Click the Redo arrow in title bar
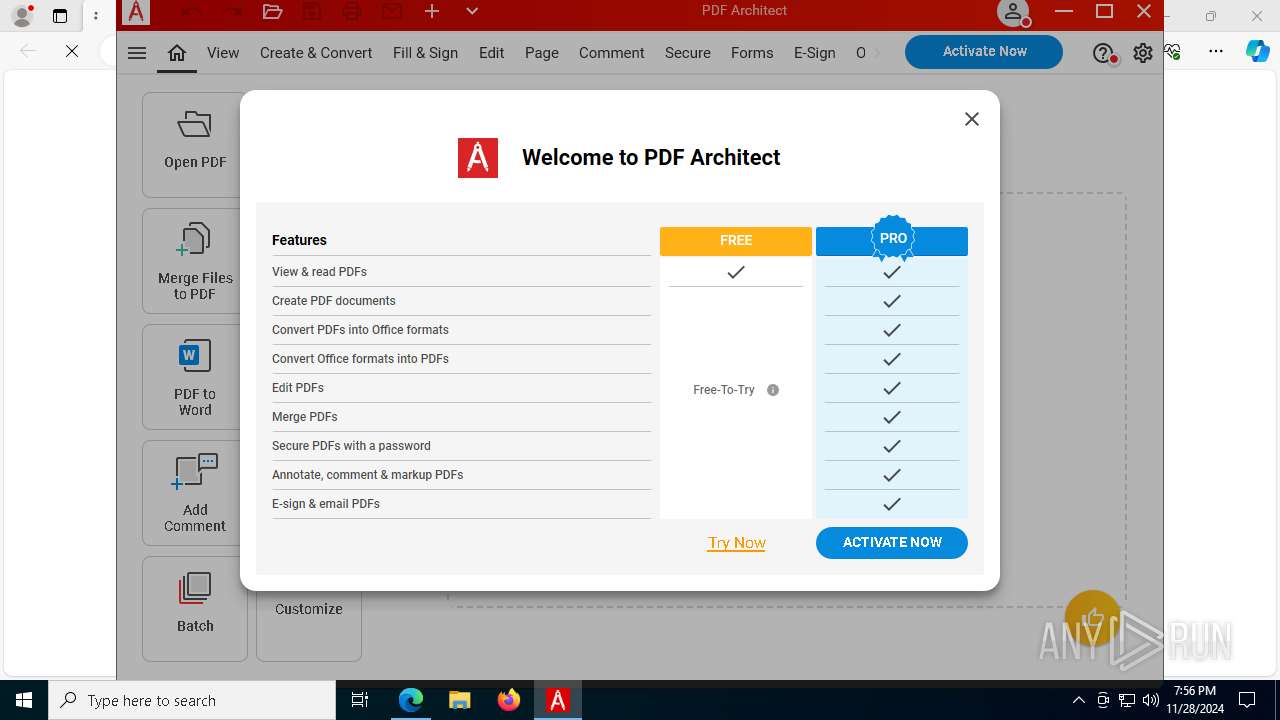Image resolution: width=1280 pixels, height=720 pixels. [232, 12]
